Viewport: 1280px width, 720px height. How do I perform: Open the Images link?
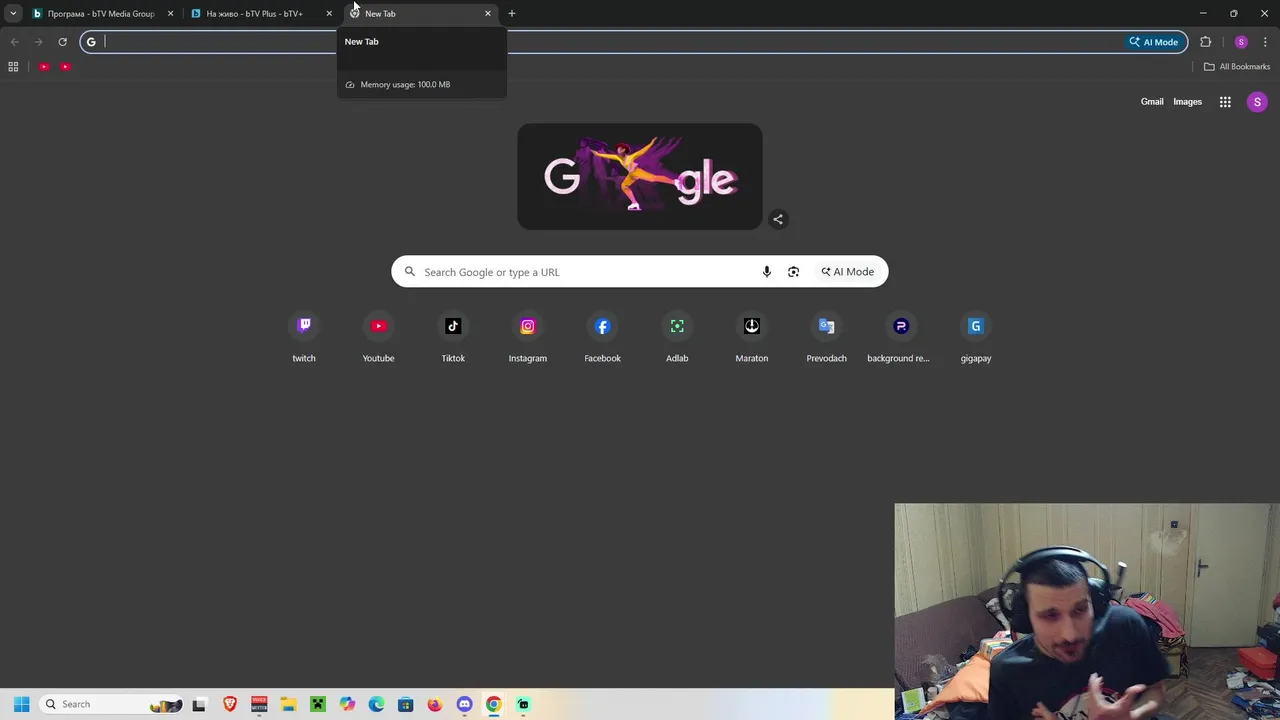[x=1187, y=102]
